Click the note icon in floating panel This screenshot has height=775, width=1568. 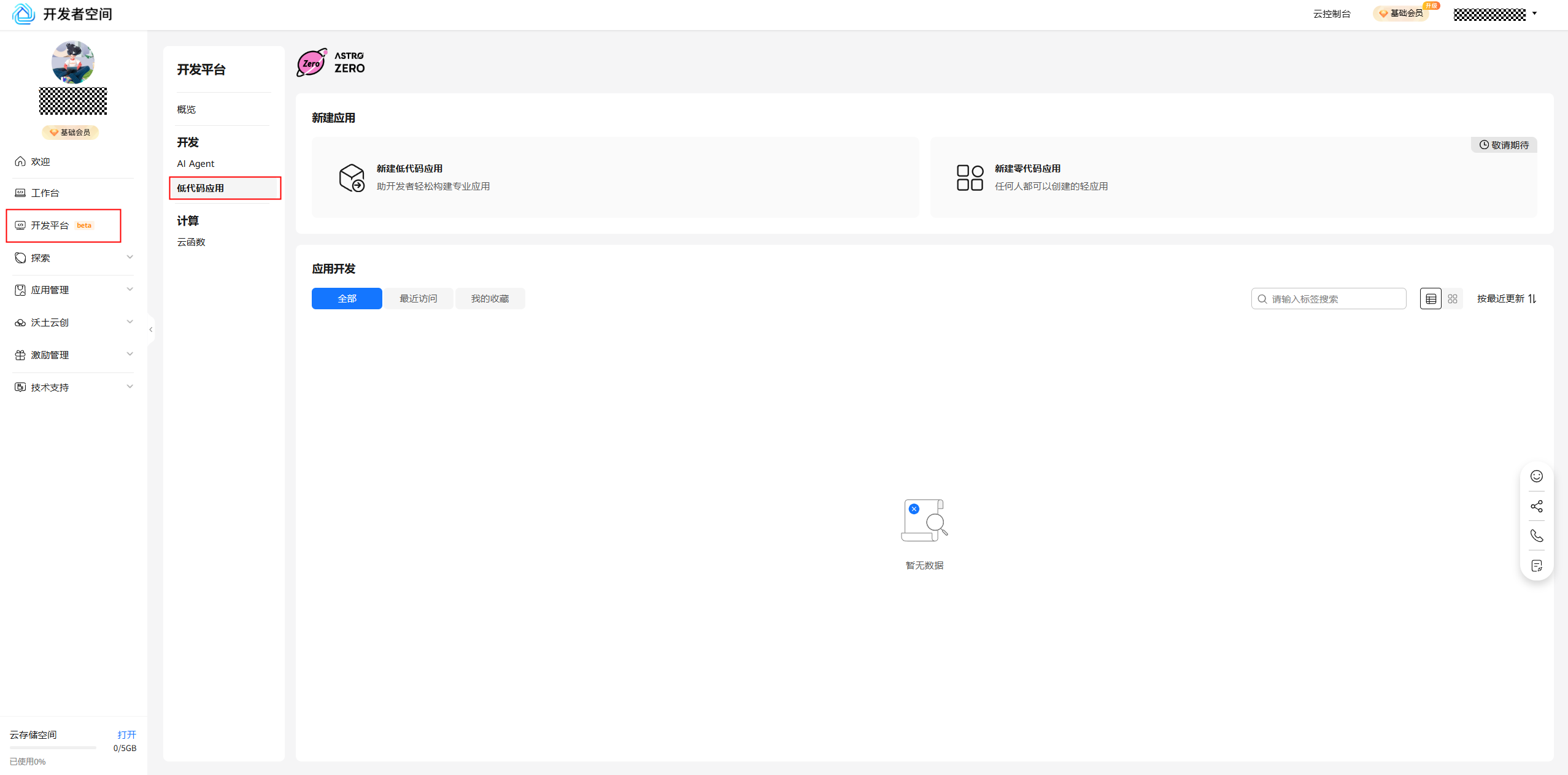pos(1536,566)
